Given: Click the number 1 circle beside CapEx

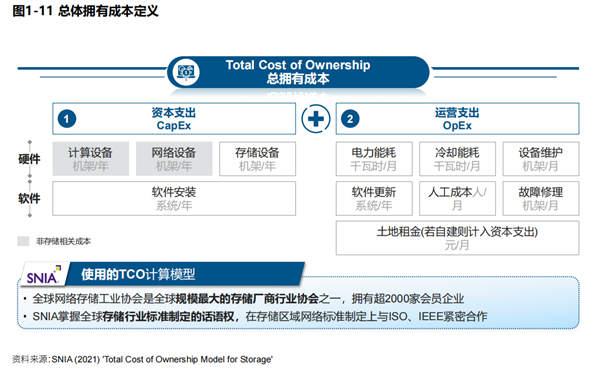Looking at the screenshot, I should 67,119.
